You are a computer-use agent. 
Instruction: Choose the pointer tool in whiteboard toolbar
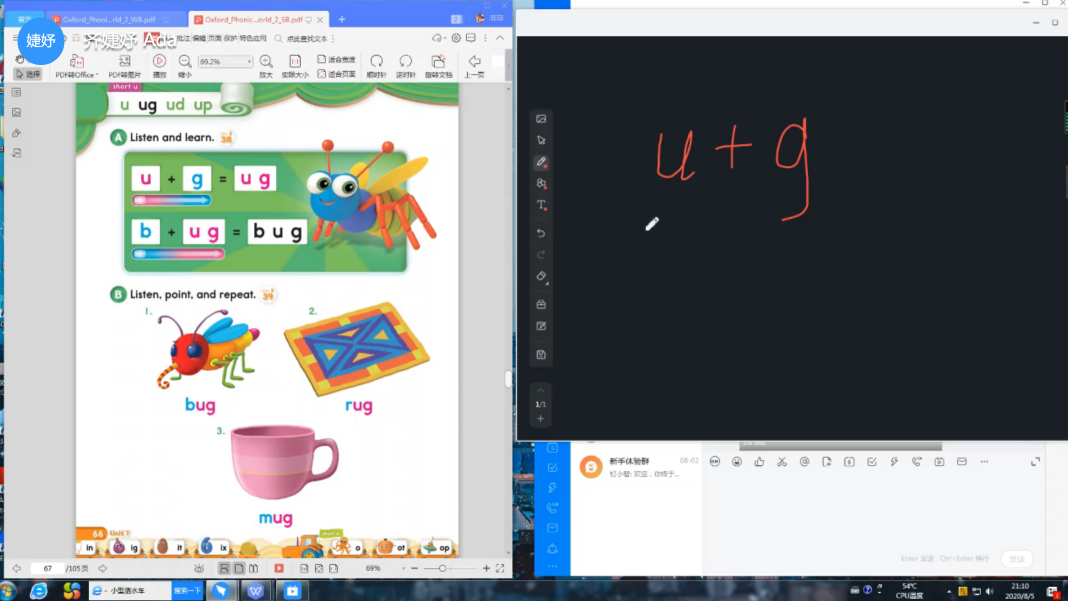coord(541,140)
